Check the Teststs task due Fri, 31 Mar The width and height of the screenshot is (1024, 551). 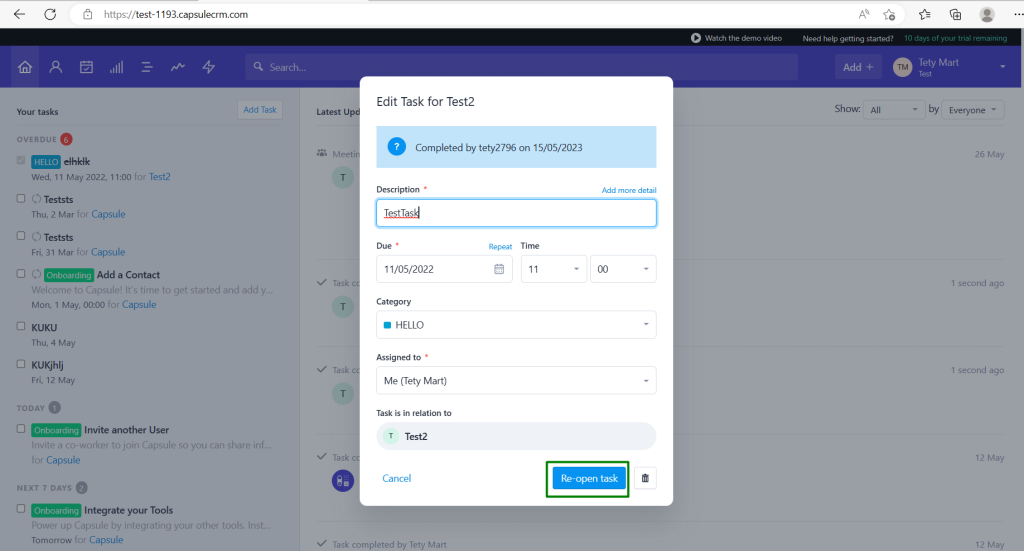[21, 236]
